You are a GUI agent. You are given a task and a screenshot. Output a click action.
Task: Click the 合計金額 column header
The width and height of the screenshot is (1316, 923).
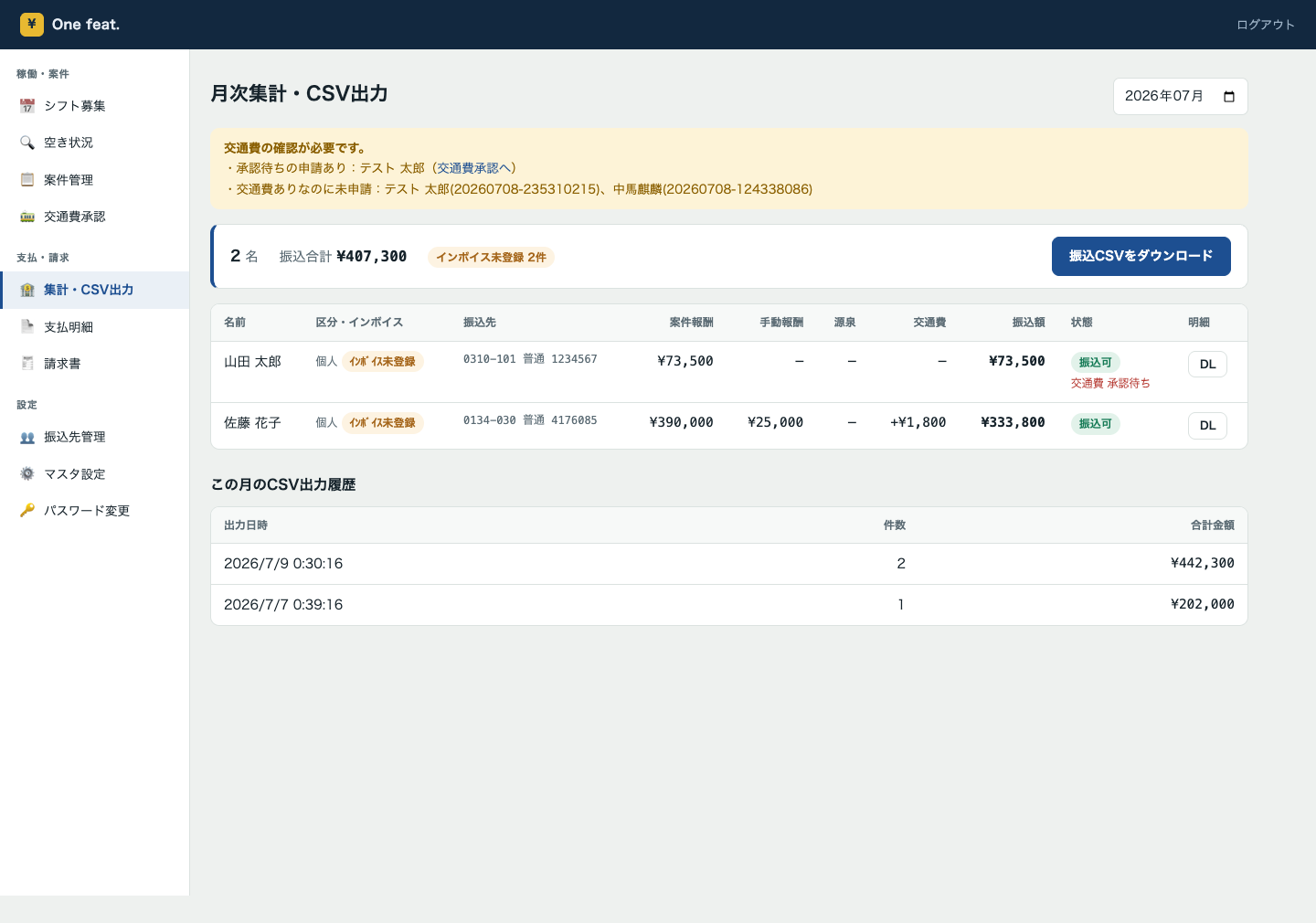tap(1213, 525)
